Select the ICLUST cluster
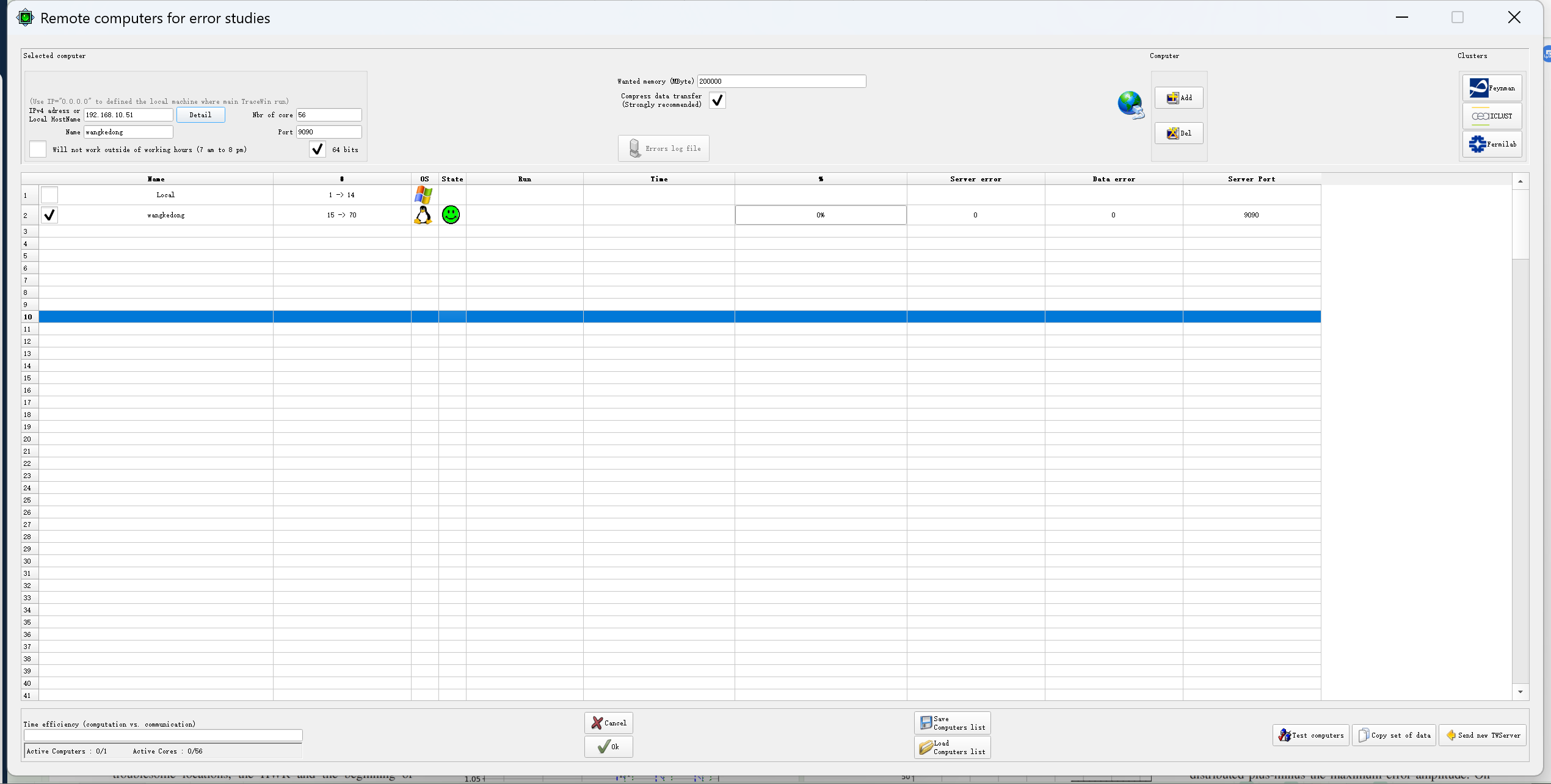 click(x=1491, y=116)
